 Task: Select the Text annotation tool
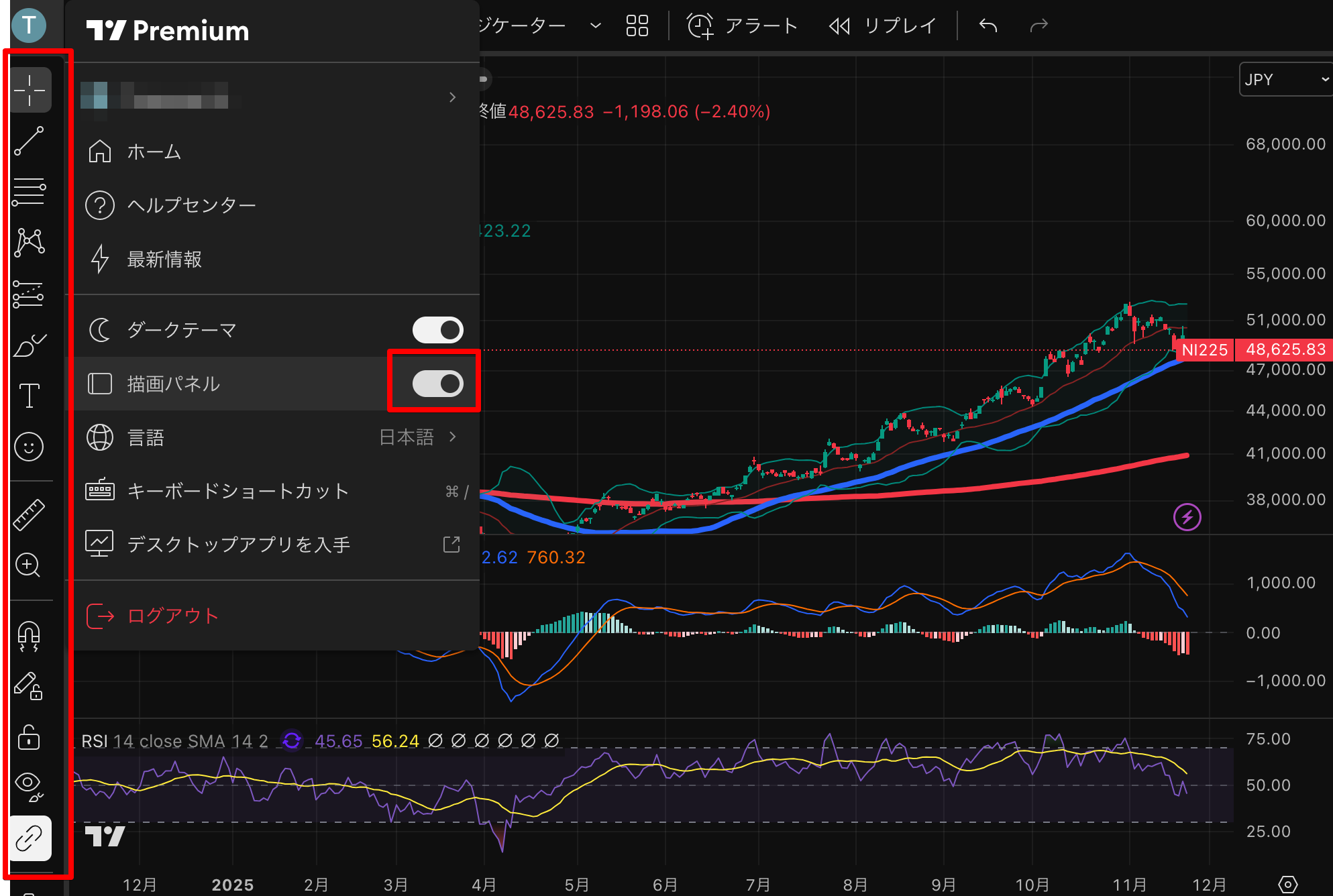30,396
